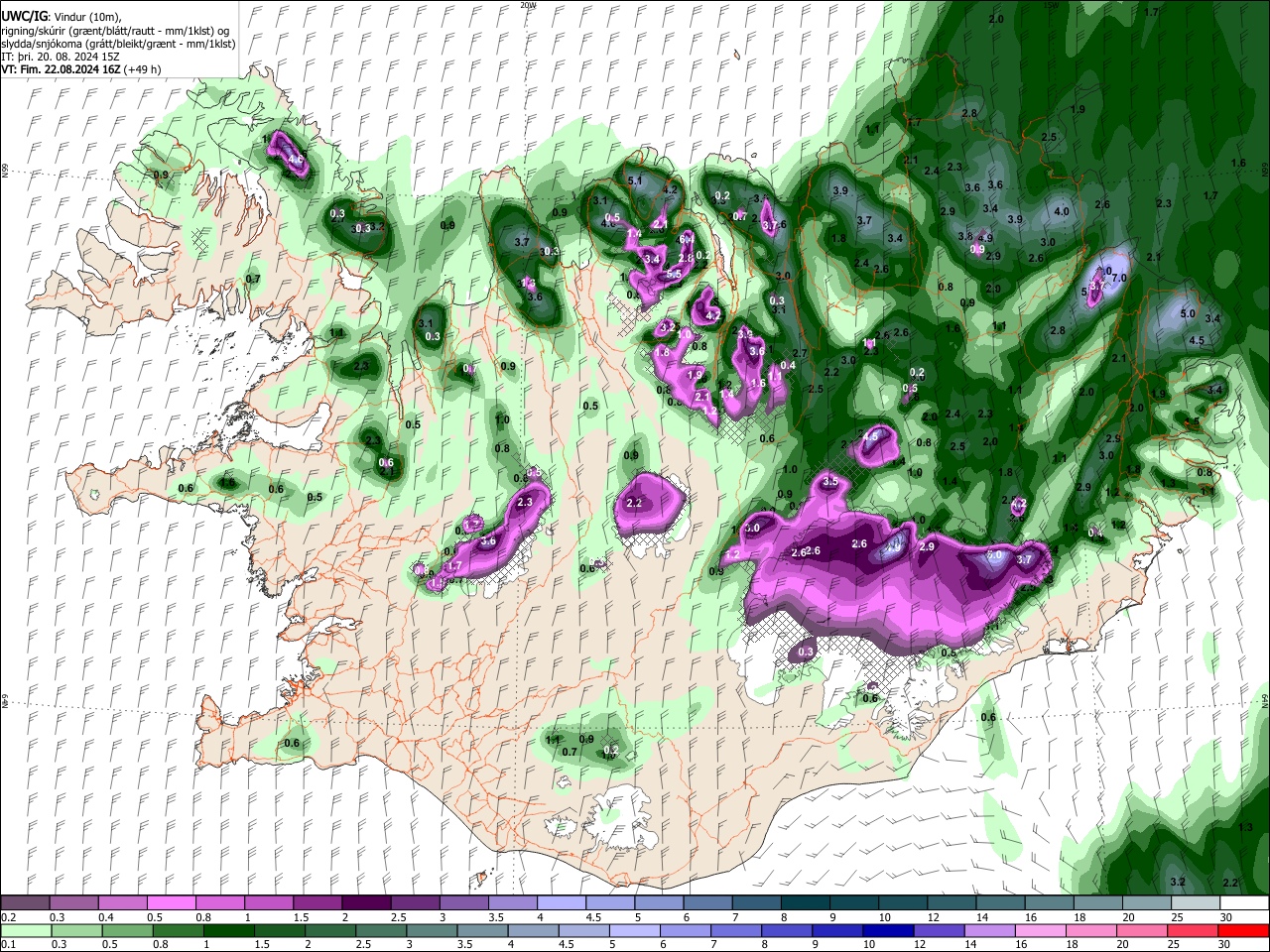The width and height of the screenshot is (1270, 952).
Task: Select the darkest green 1 rain legend swatch
Action: 229,930
